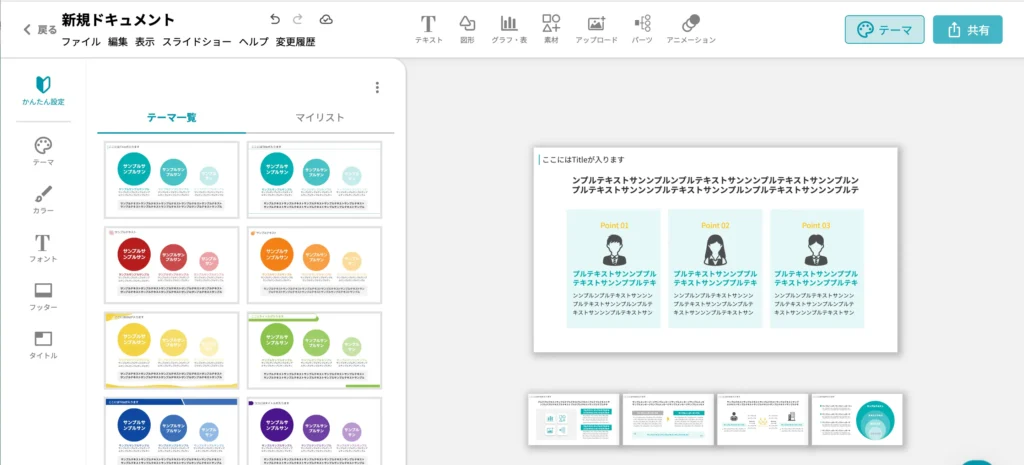Open the カラー settings in sidebar
The height and width of the screenshot is (465, 1024).
(43, 199)
